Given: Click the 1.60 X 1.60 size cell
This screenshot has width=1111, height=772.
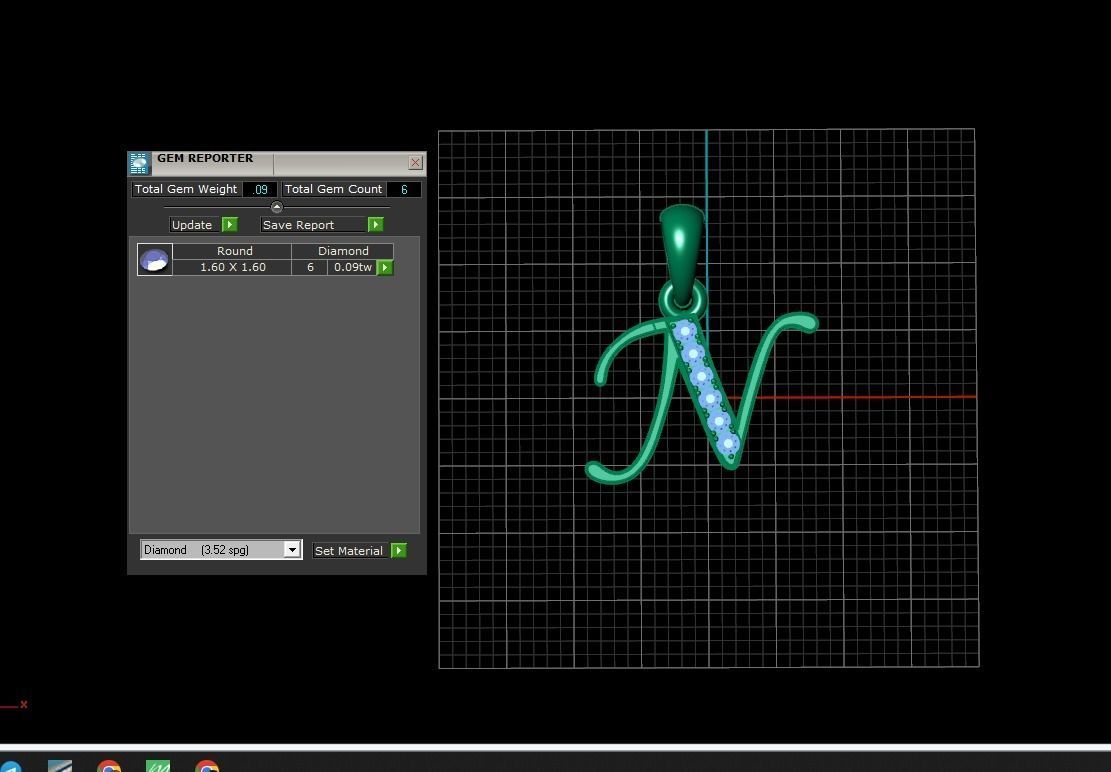Looking at the screenshot, I should 232,267.
